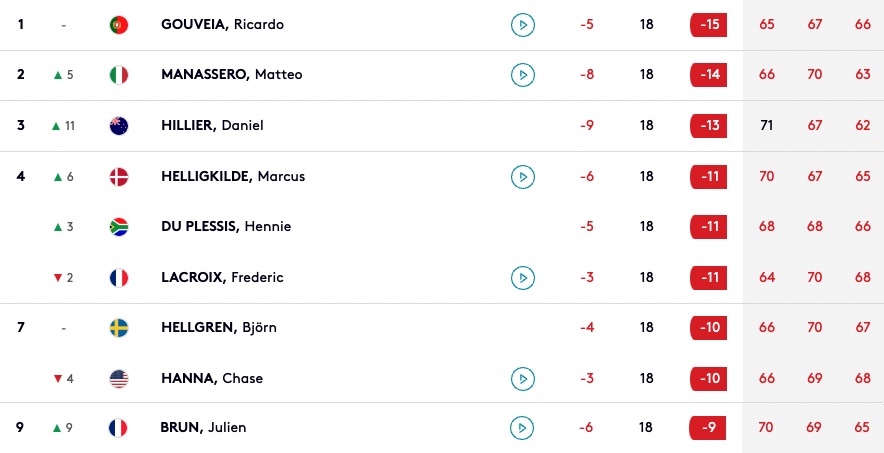Open Daniel Hillier's player profile
The image size is (884, 453).
212,126
